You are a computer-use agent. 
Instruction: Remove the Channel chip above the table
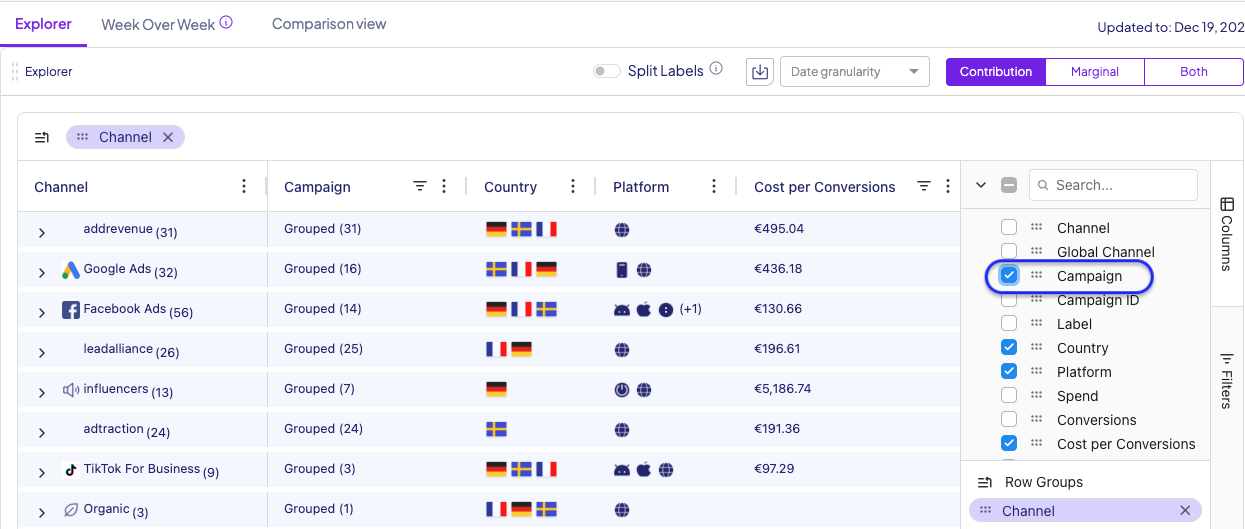tap(168, 137)
